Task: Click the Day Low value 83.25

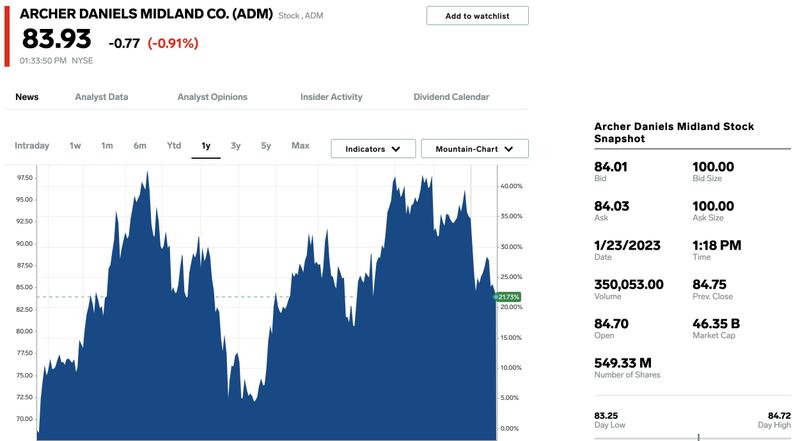Action: pyautogui.click(x=606, y=416)
